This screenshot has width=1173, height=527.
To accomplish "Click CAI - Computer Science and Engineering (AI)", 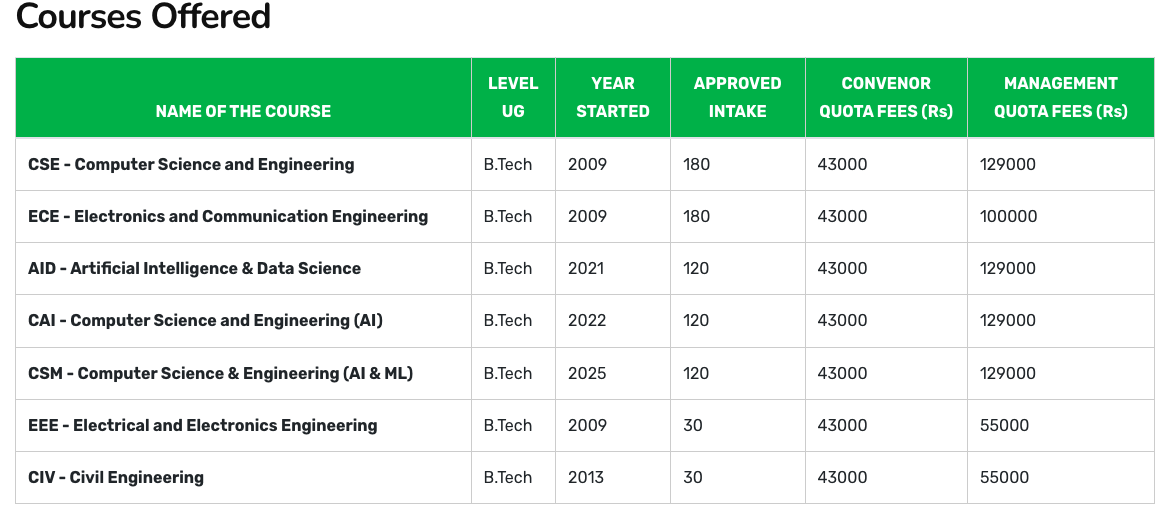I will tap(205, 320).
